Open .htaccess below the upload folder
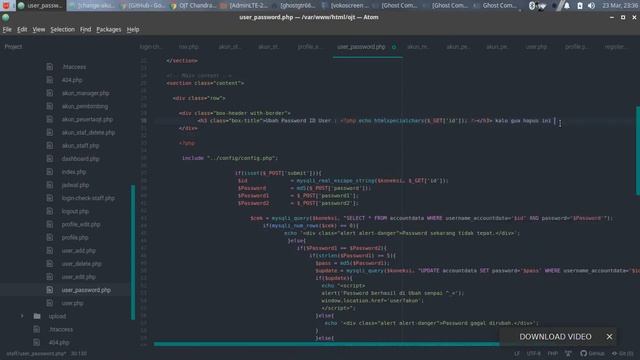The height and width of the screenshot is (360, 640). pos(61,329)
